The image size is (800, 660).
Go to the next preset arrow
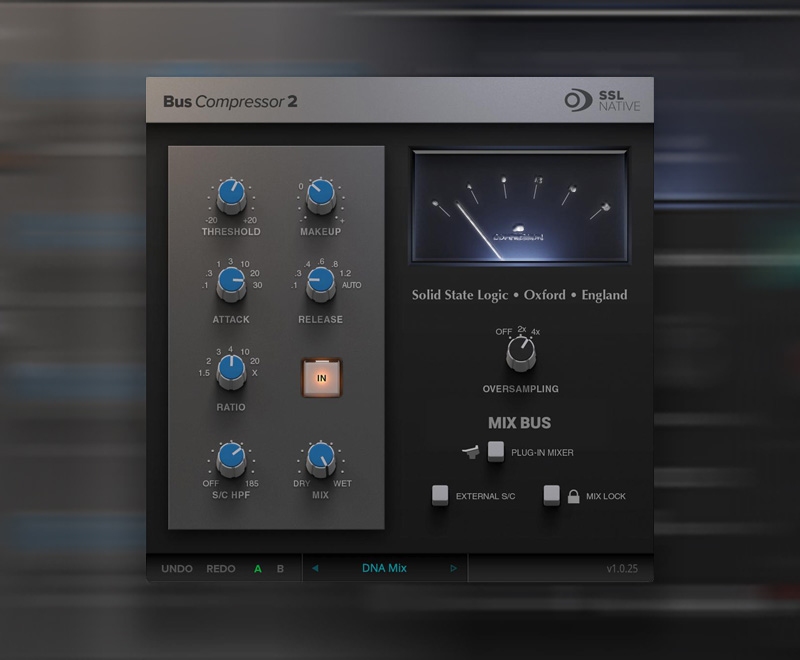pos(454,568)
